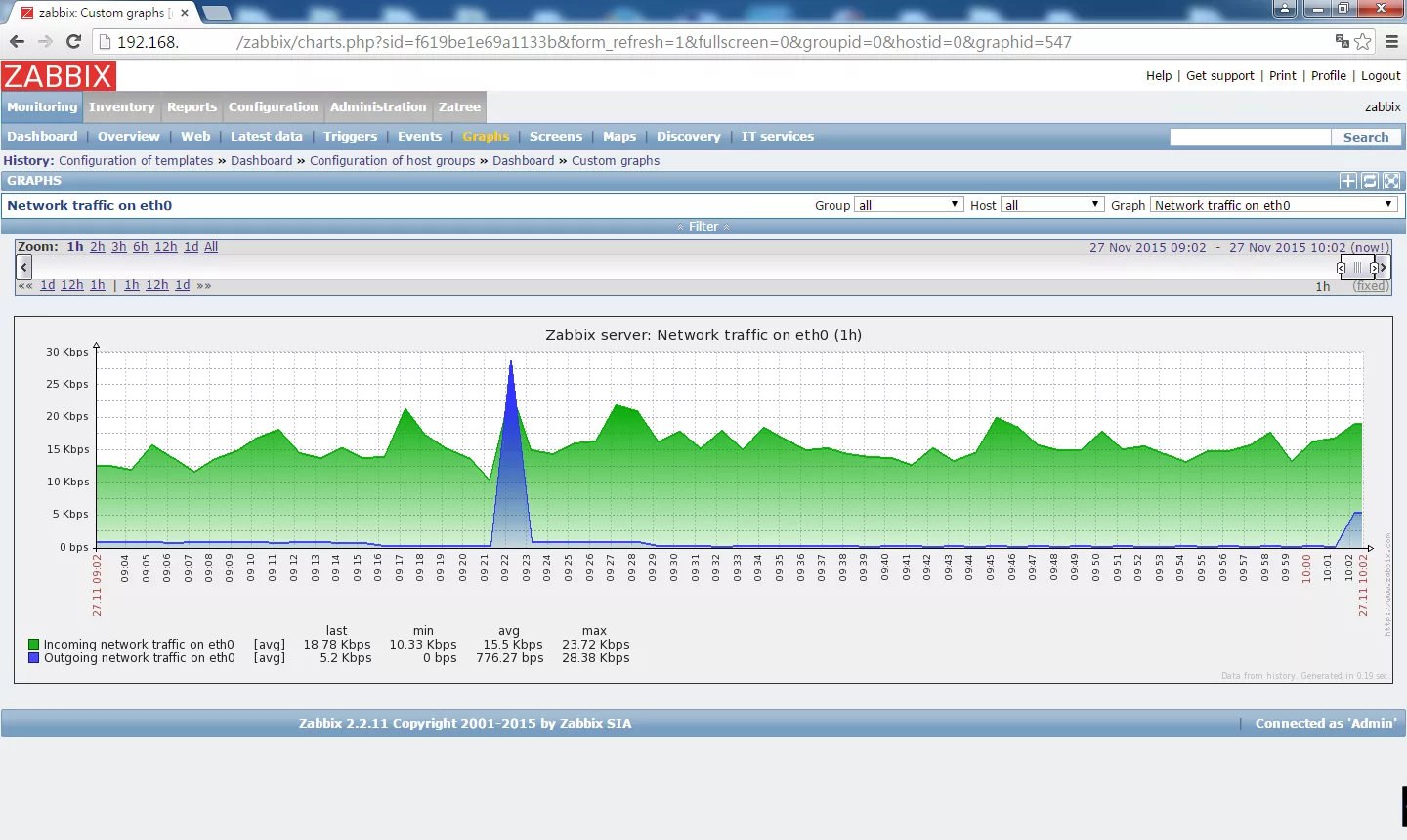Open the Monitoring menu
This screenshot has width=1407, height=840.
tap(42, 107)
